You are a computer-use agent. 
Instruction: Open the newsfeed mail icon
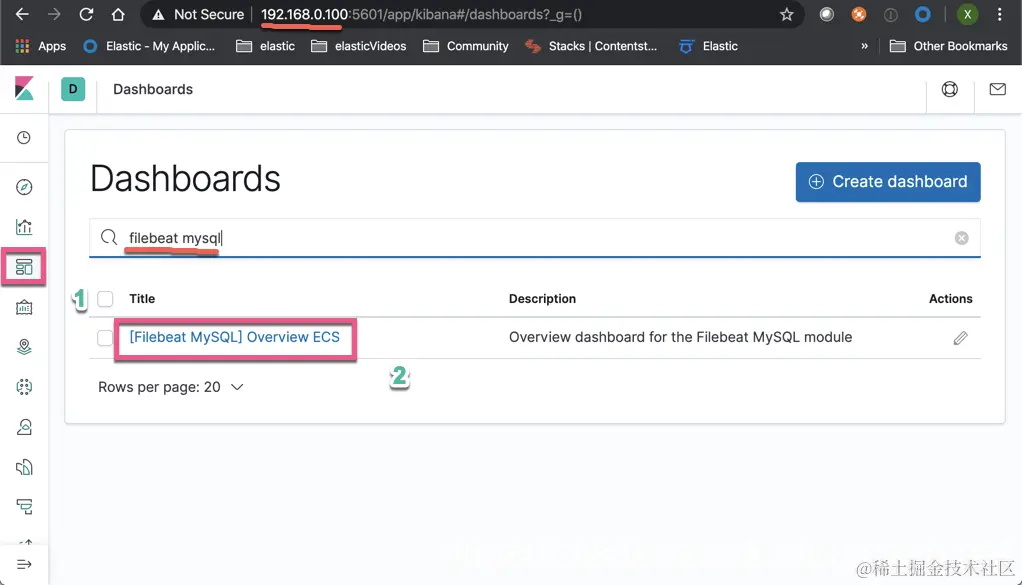998,89
